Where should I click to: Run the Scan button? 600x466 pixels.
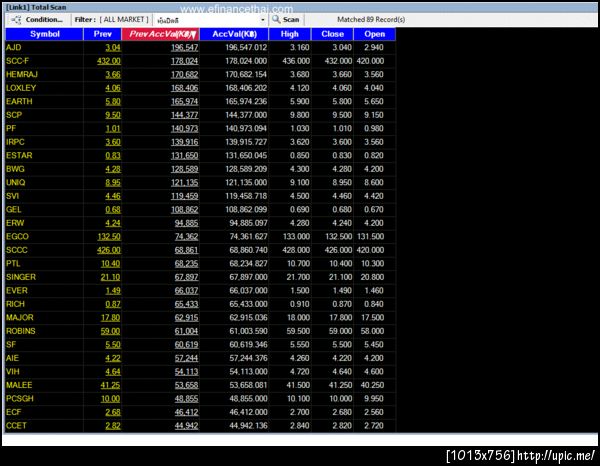pyautogui.click(x=285, y=20)
